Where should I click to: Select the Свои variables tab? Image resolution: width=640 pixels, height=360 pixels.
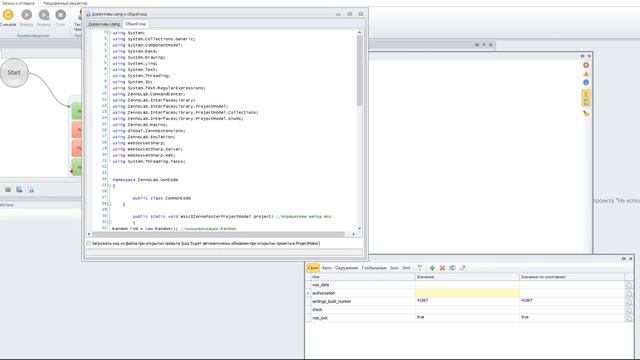[313, 268]
